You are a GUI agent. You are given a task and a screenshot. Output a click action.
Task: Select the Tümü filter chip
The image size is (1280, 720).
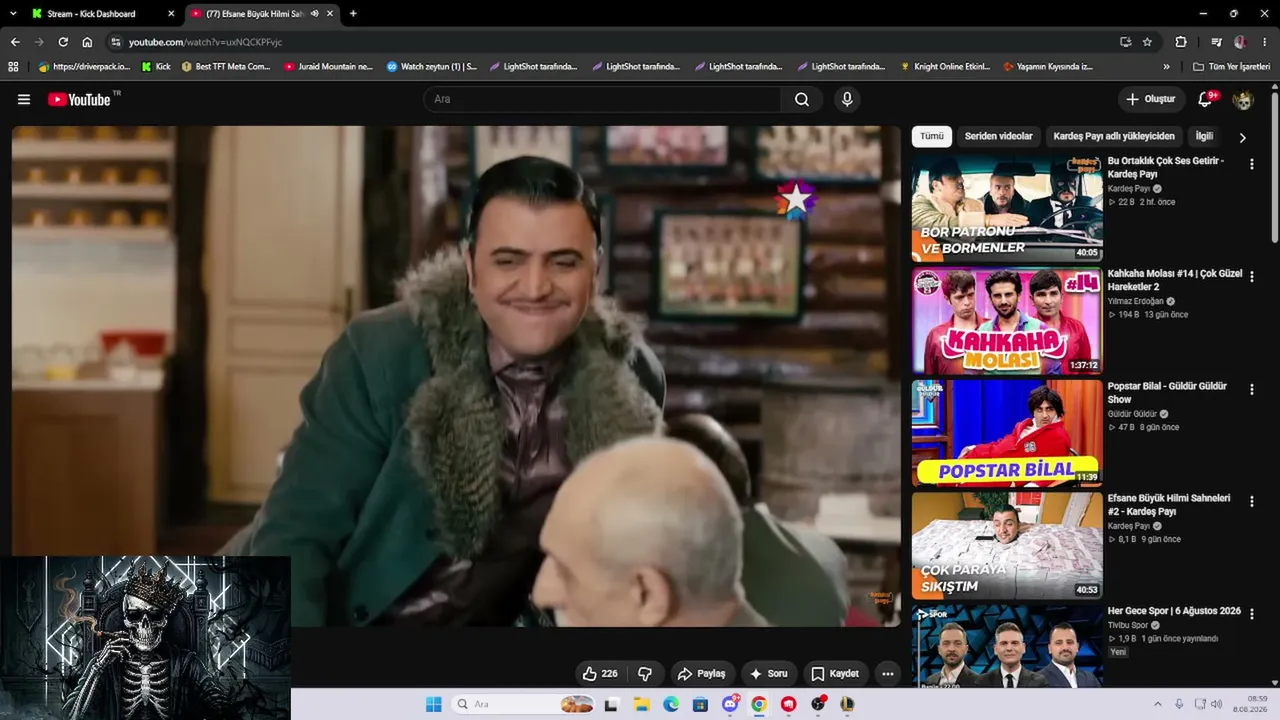coord(932,136)
